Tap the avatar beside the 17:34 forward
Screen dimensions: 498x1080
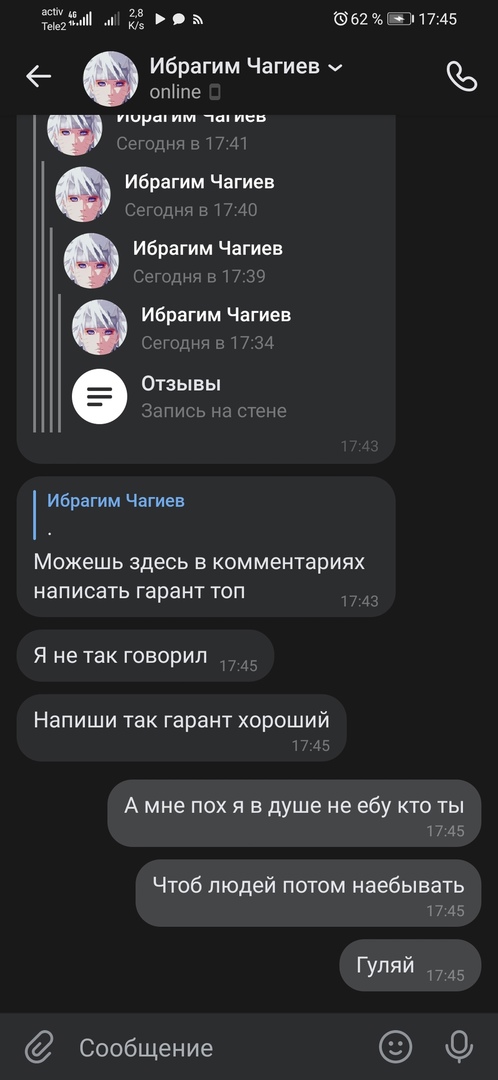[x=99, y=327]
